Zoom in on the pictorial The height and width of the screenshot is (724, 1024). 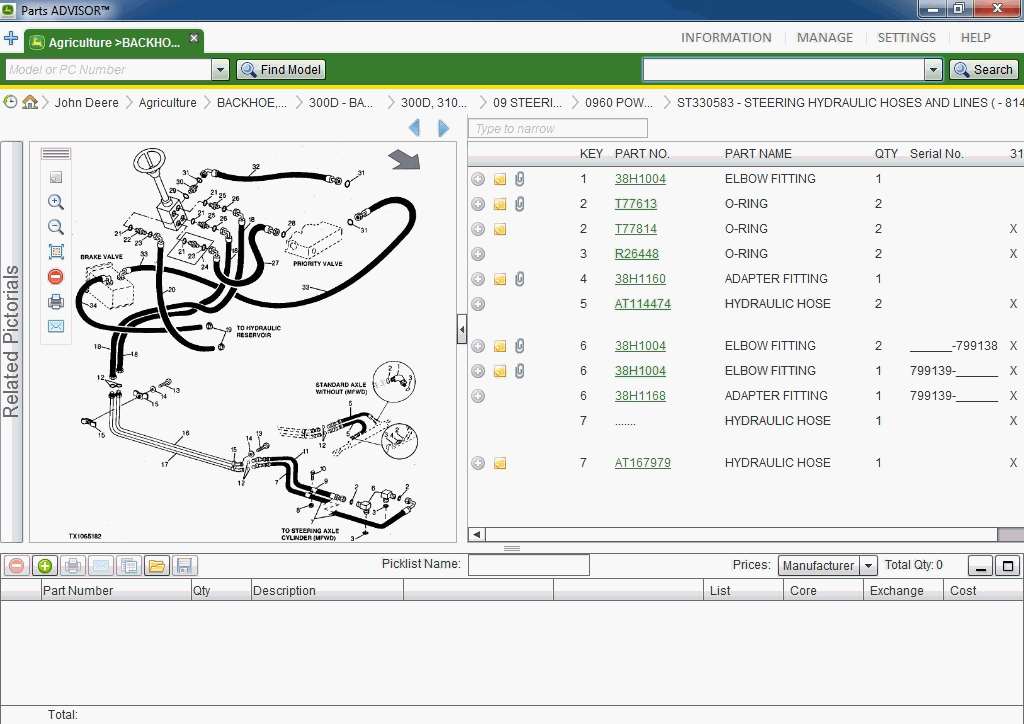point(56,202)
